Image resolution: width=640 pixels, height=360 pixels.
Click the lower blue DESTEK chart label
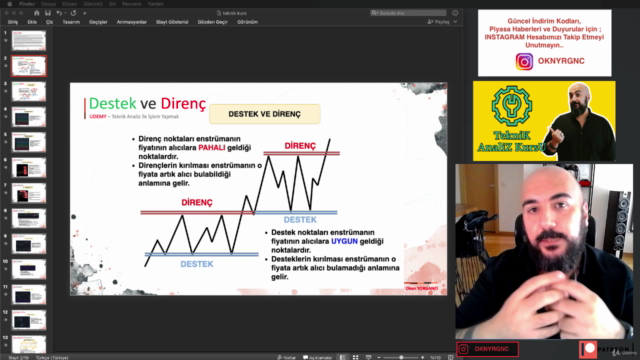197,264
